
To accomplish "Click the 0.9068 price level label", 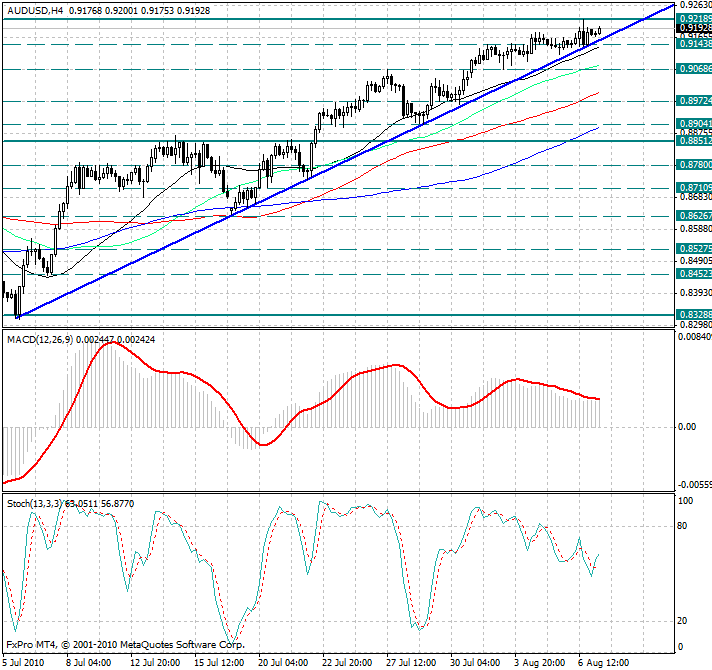I will (x=694, y=69).
